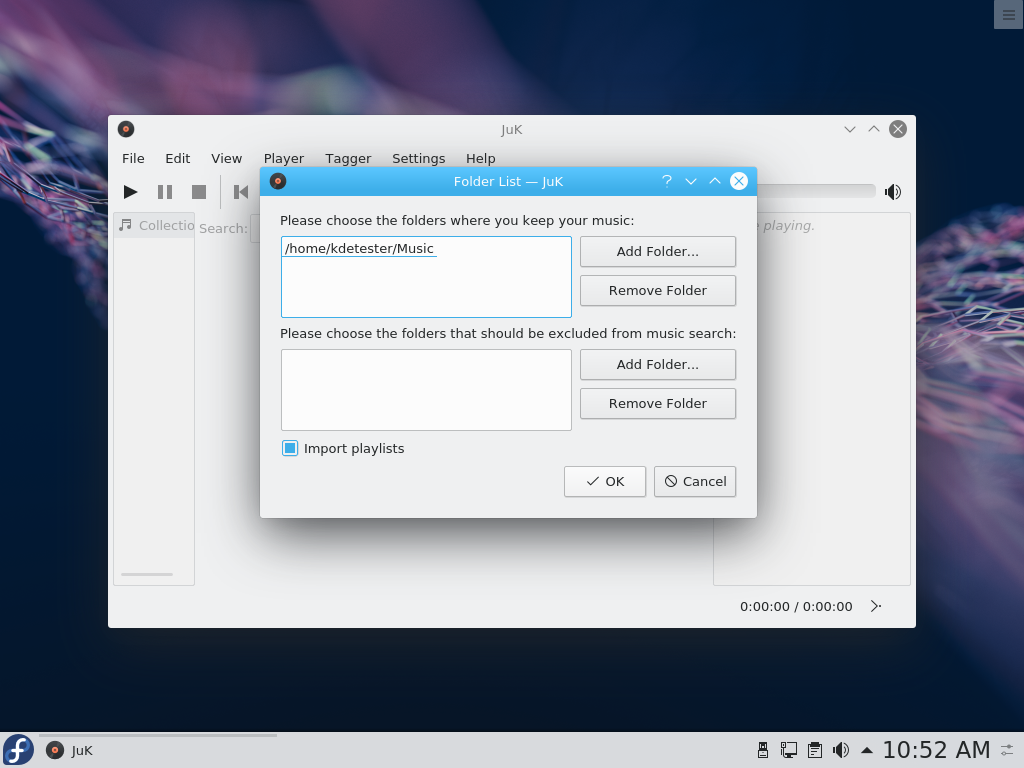Viewport: 1024px width, 768px height.
Task: Click the playback seek slider track
Action: (x=816, y=191)
